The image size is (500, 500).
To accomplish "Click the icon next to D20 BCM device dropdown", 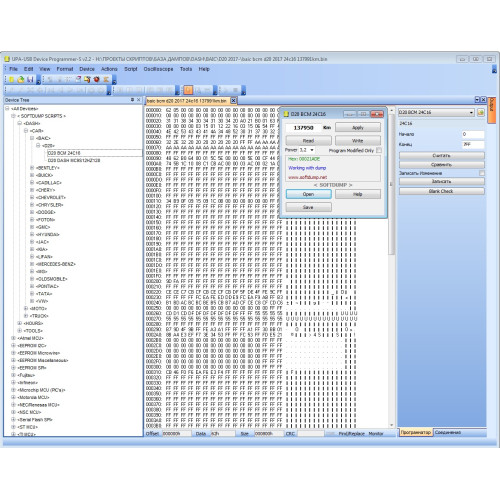I will point(480,112).
